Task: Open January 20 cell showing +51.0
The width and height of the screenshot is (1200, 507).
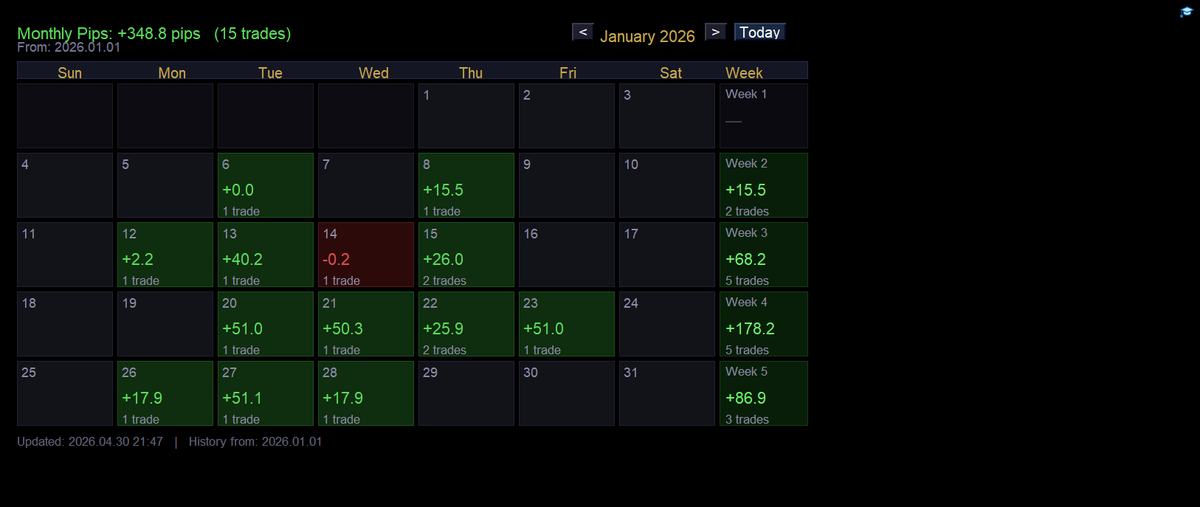Action: pyautogui.click(x=265, y=324)
